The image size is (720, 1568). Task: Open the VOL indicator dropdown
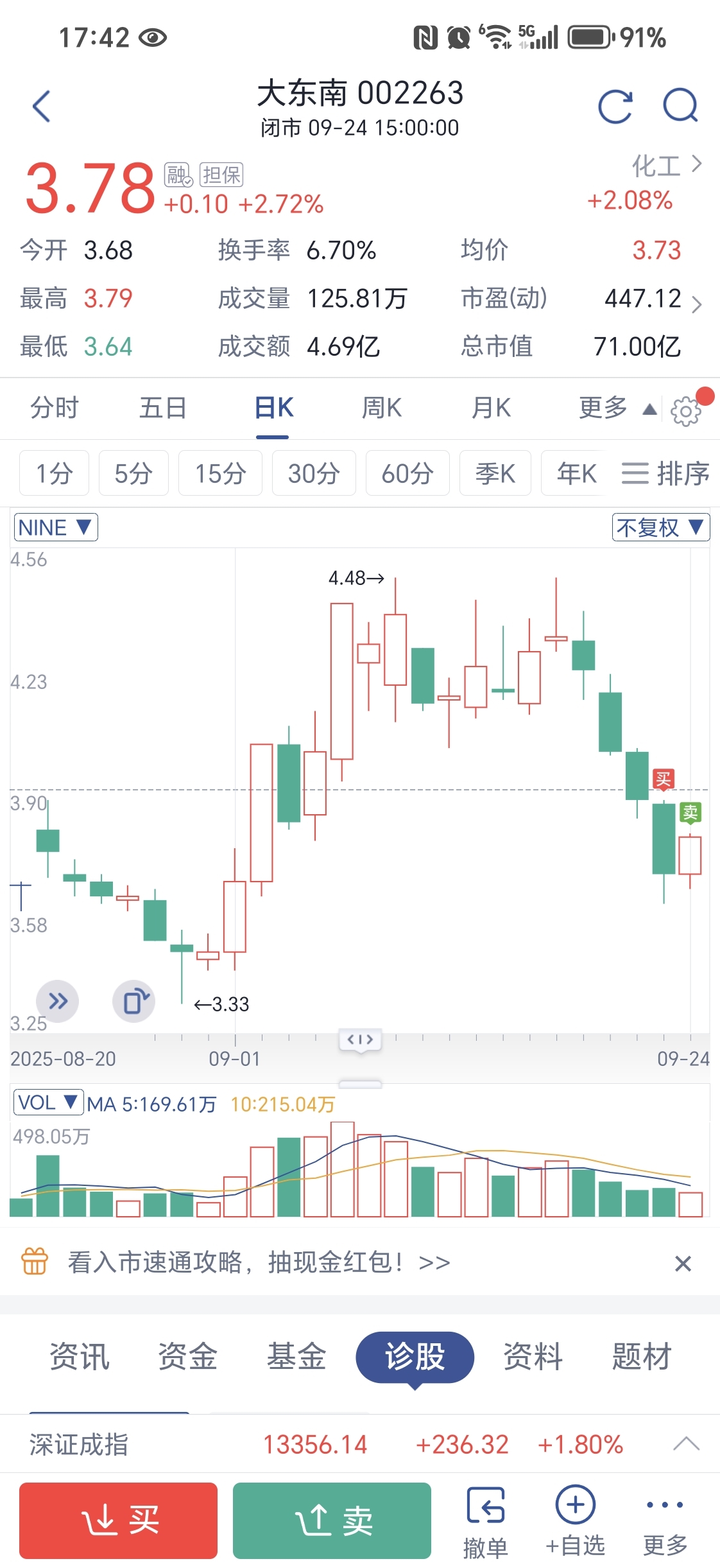coord(49,1102)
